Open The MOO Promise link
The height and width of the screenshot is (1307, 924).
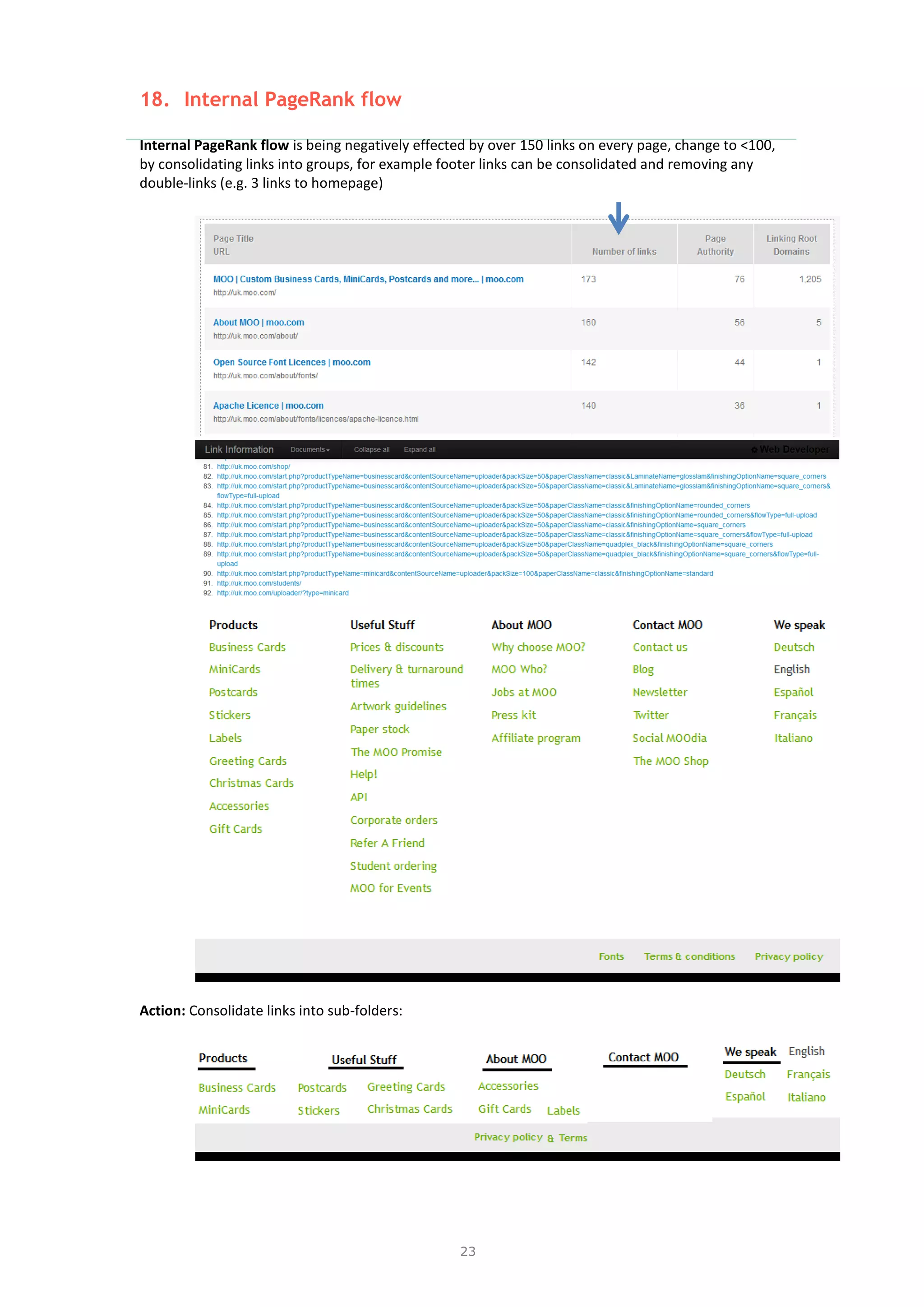(396, 752)
